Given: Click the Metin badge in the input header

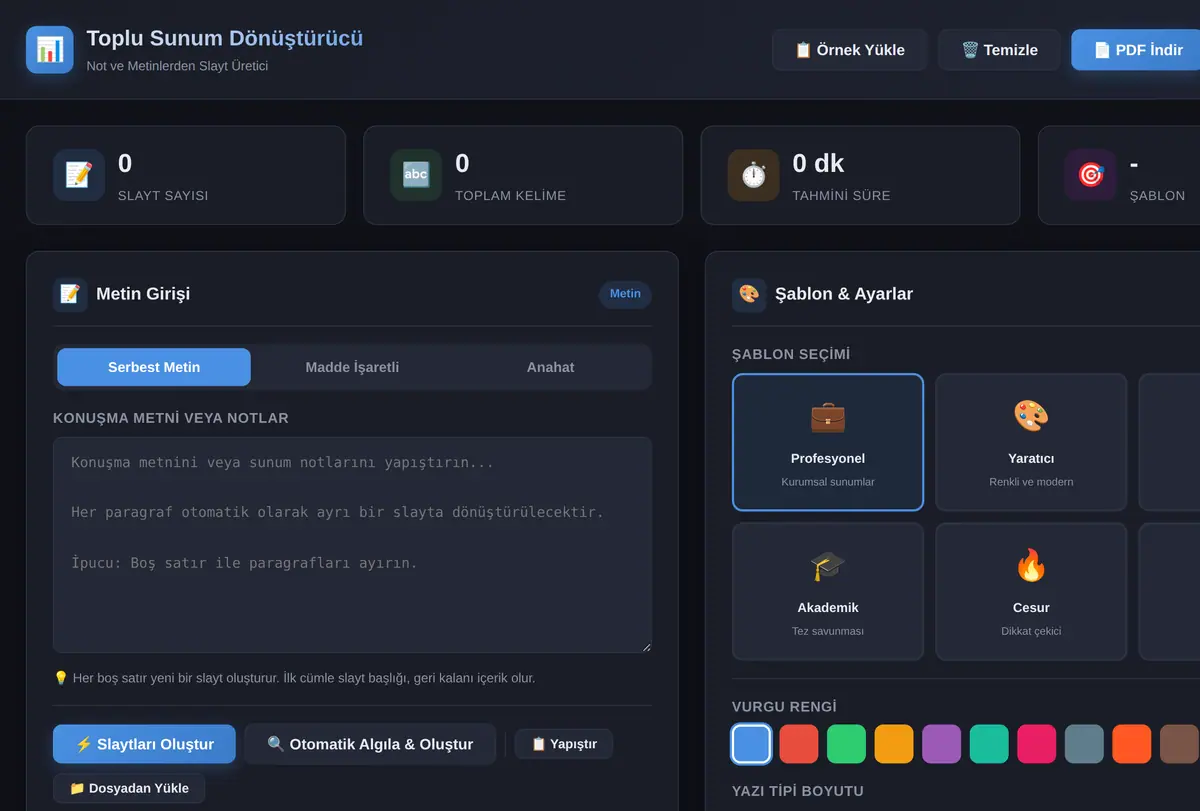Looking at the screenshot, I should (625, 294).
